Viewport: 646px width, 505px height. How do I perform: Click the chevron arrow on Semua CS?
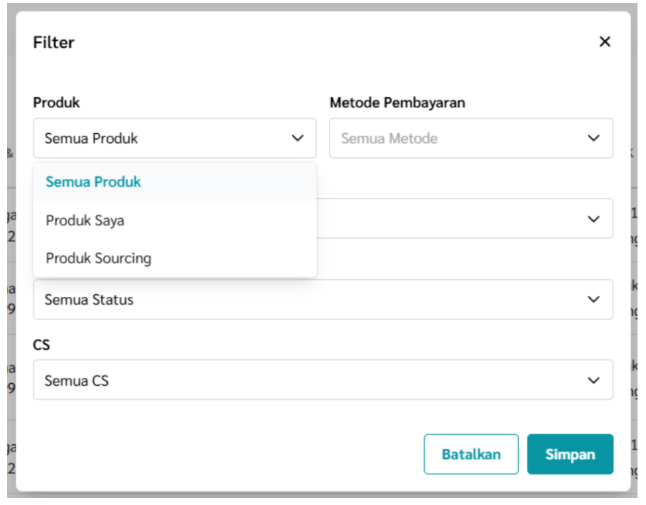pyautogui.click(x=593, y=380)
